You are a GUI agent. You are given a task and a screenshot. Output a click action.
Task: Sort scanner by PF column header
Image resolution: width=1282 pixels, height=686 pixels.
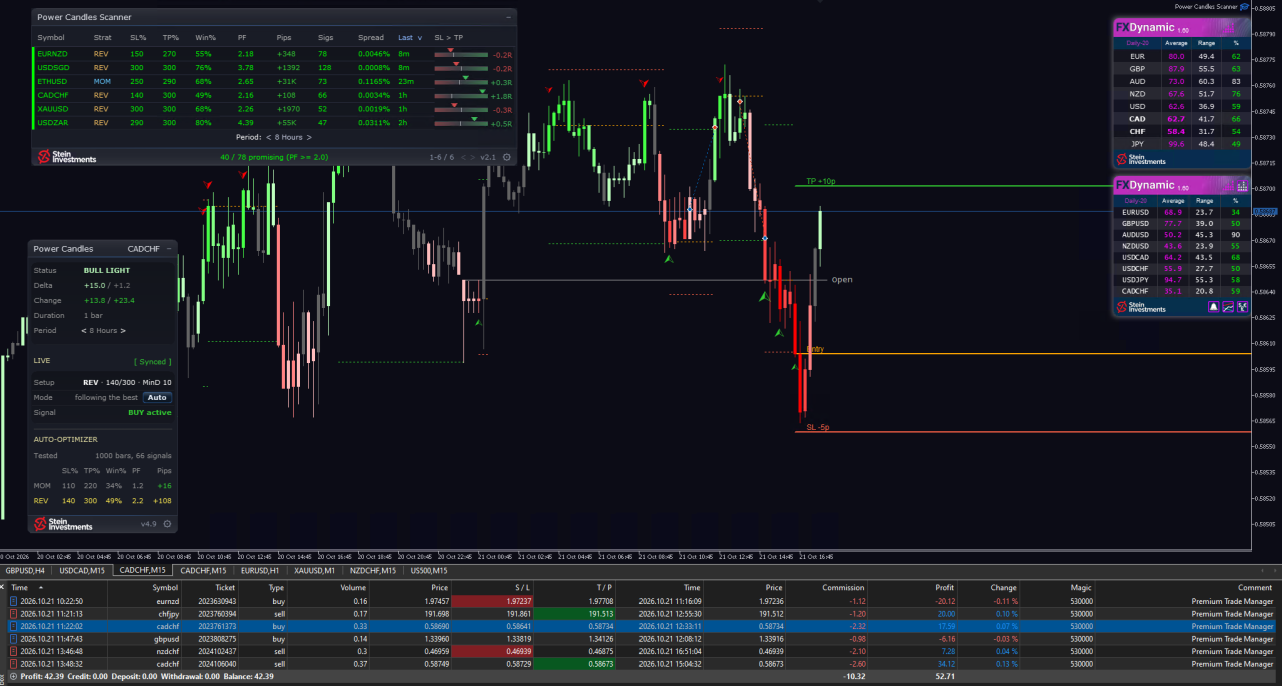242,37
